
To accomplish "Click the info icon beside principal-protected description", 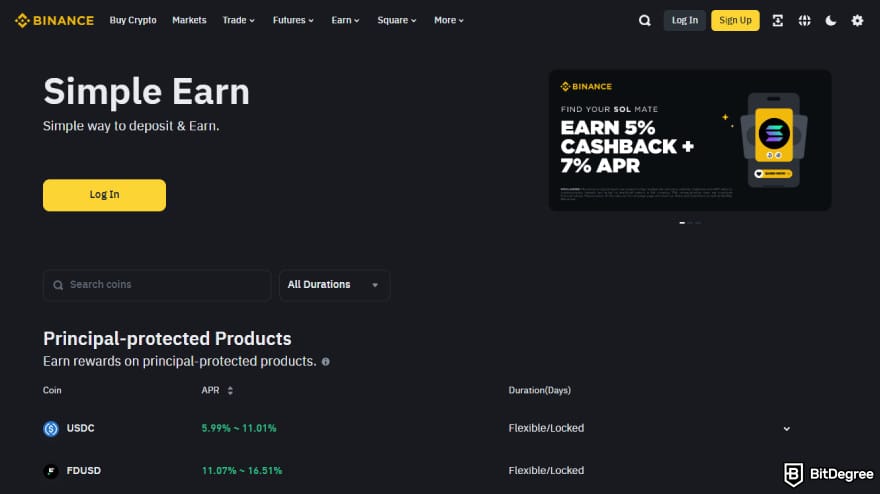I will [x=326, y=362].
